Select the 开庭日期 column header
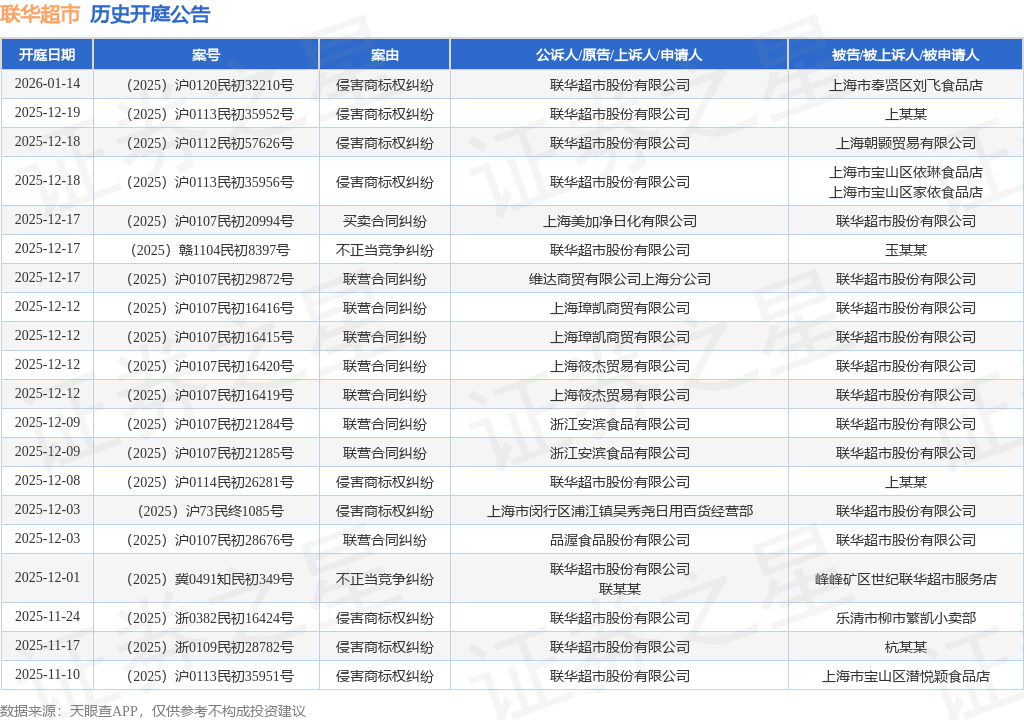 pos(47,55)
